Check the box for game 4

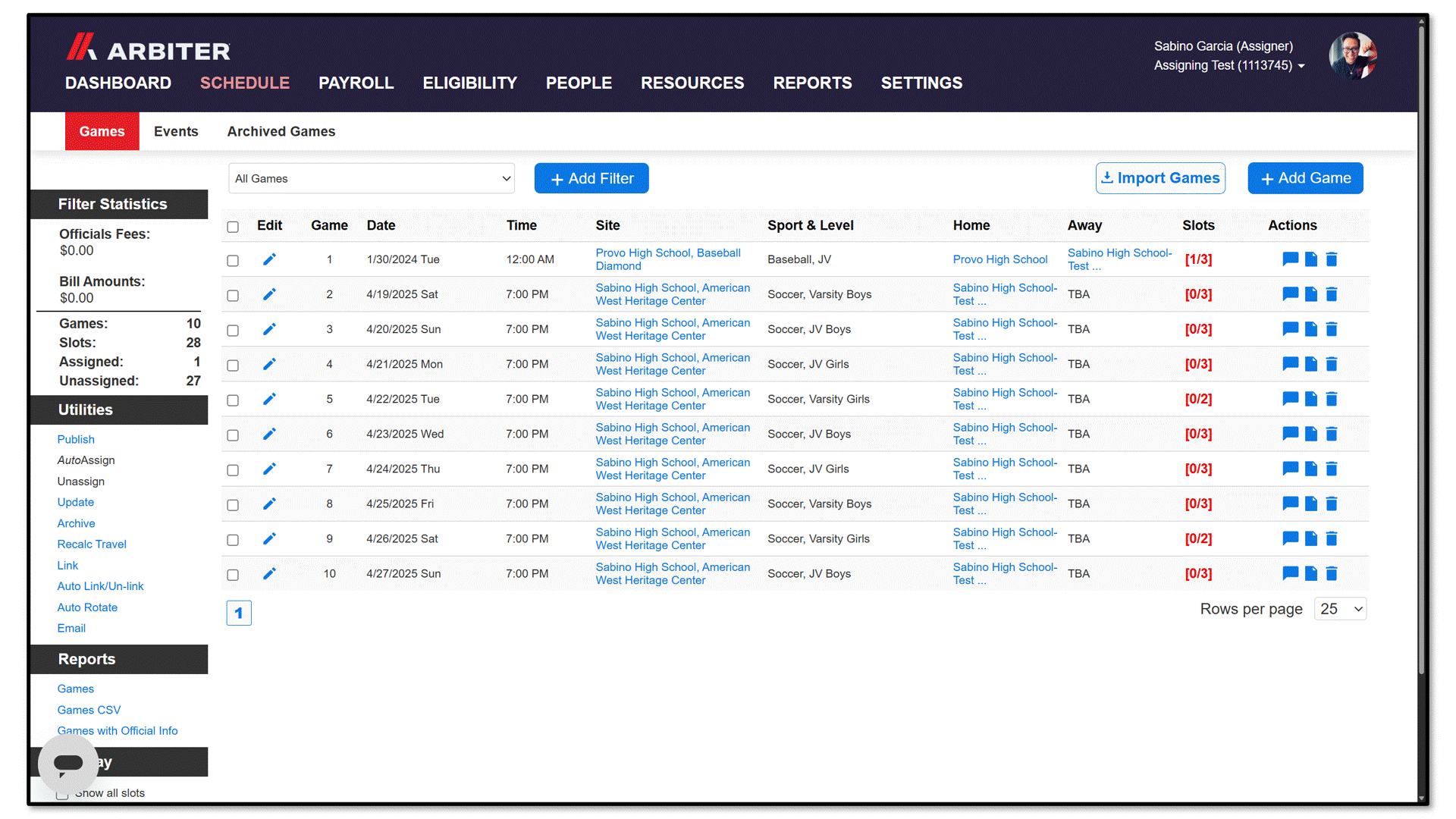[233, 366]
